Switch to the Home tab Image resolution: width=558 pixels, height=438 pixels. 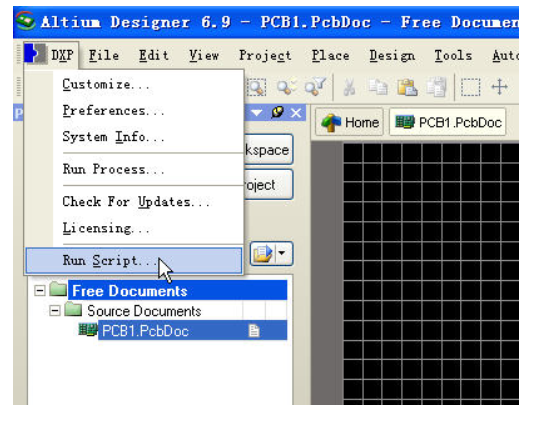coord(349,122)
